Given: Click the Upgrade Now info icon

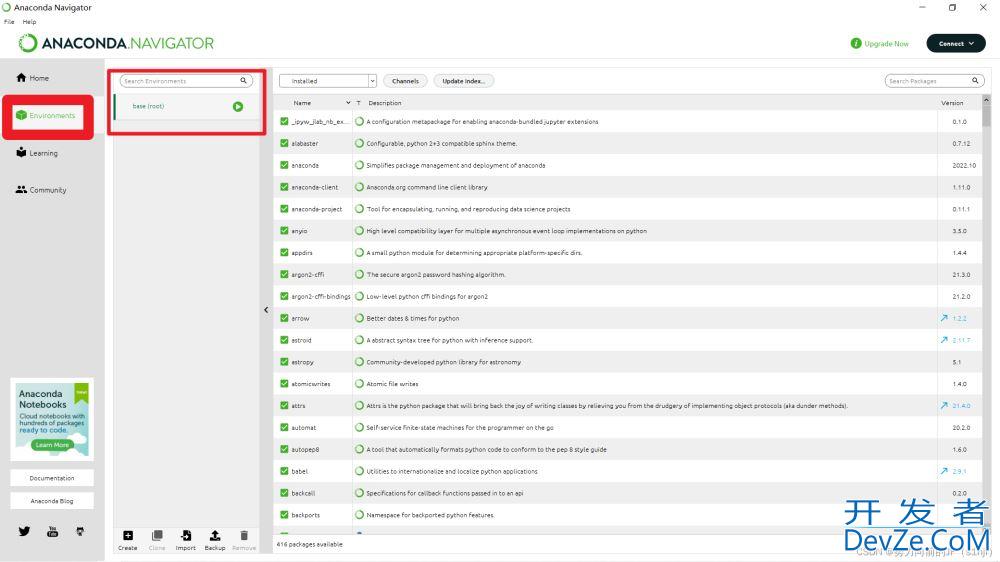Looking at the screenshot, I should tap(856, 43).
